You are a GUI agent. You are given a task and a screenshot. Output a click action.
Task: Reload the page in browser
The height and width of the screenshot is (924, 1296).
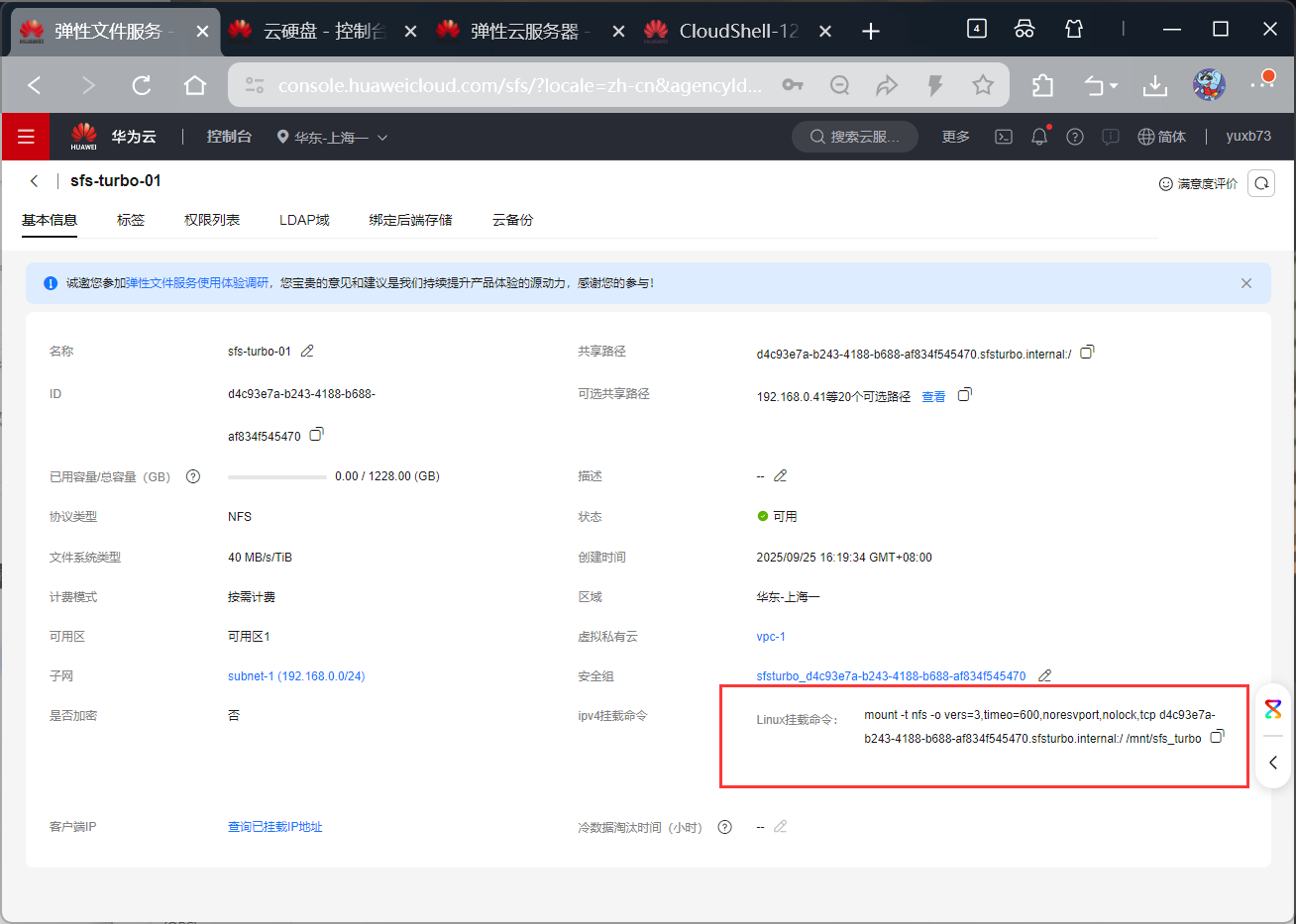tap(142, 85)
